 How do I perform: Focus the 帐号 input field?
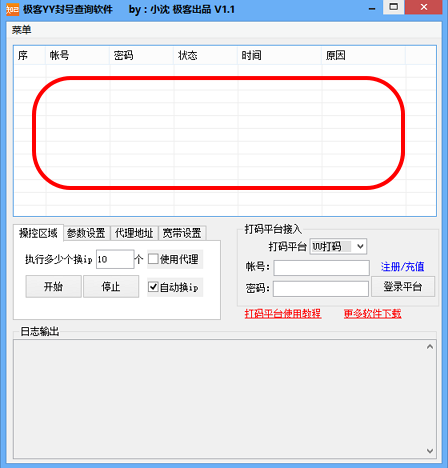[x=322, y=268]
